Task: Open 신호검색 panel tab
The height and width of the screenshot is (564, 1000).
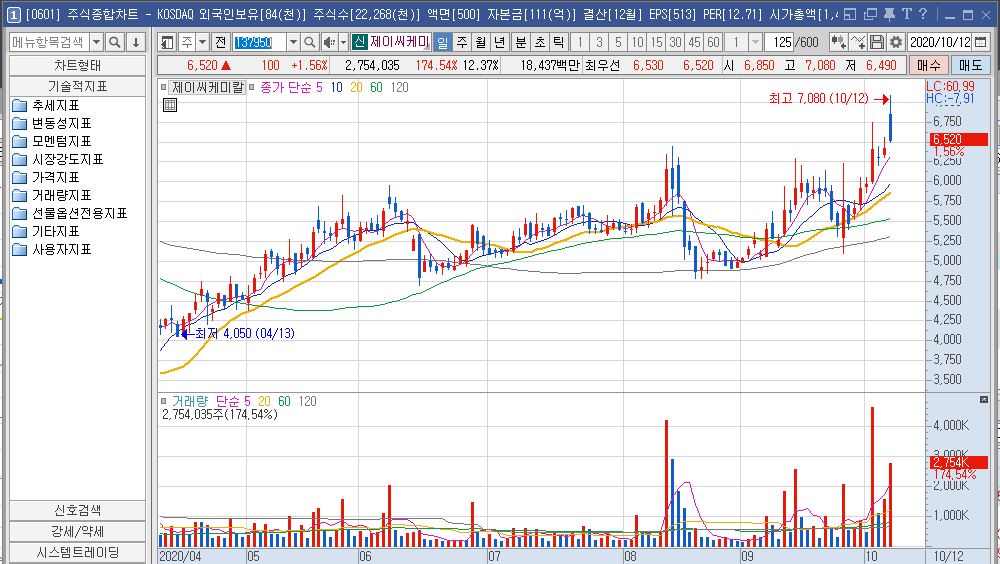Action: [78, 510]
